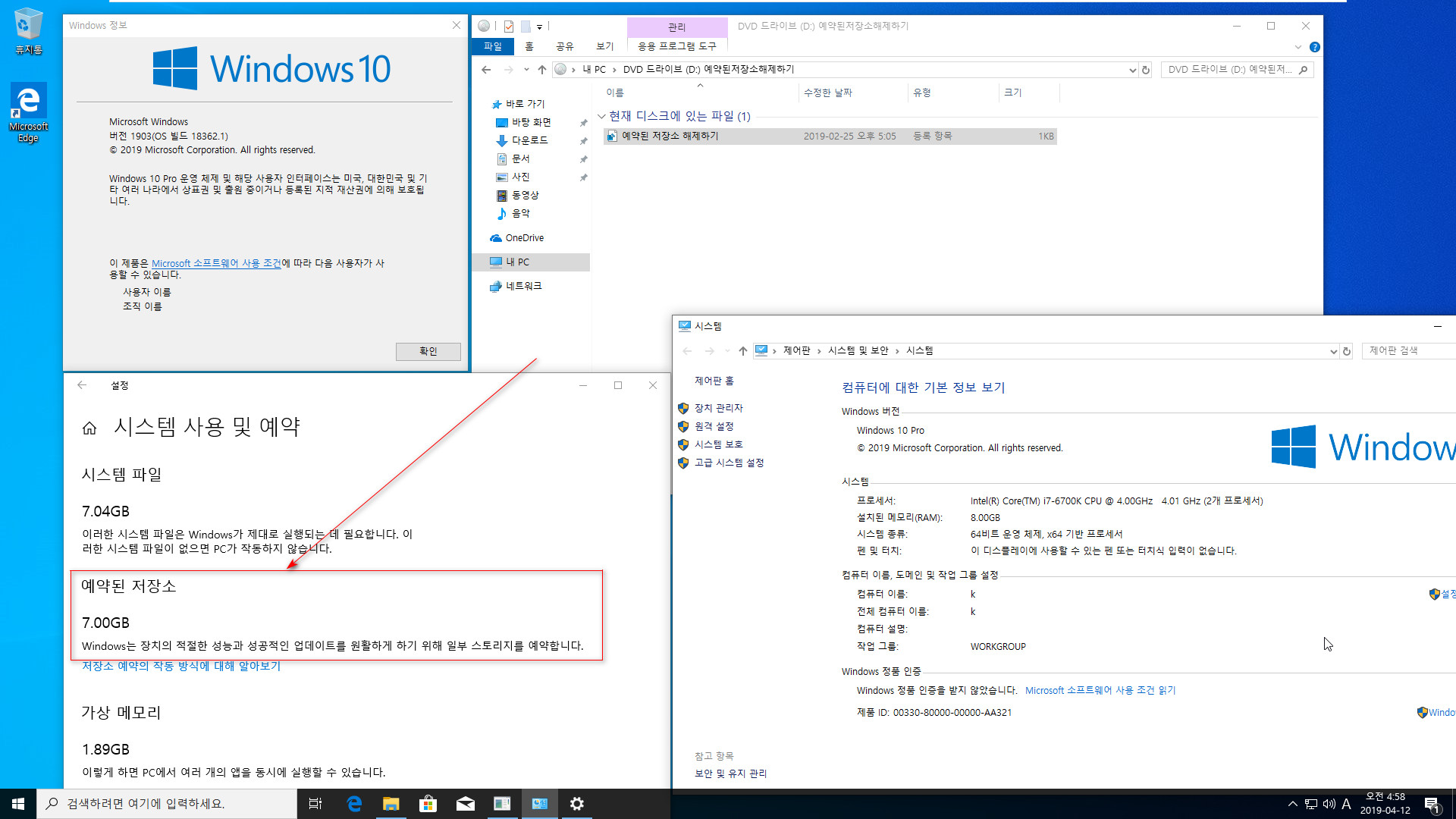The image size is (1456, 819).
Task: Click 제어판 홈 link
Action: 714,381
